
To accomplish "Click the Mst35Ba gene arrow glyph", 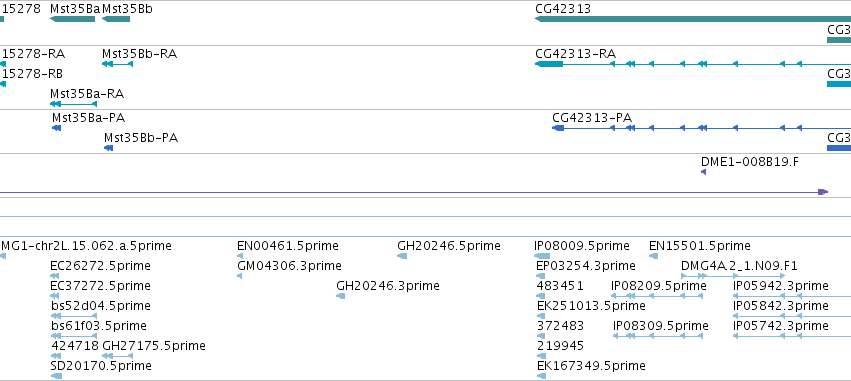I will [72, 19].
